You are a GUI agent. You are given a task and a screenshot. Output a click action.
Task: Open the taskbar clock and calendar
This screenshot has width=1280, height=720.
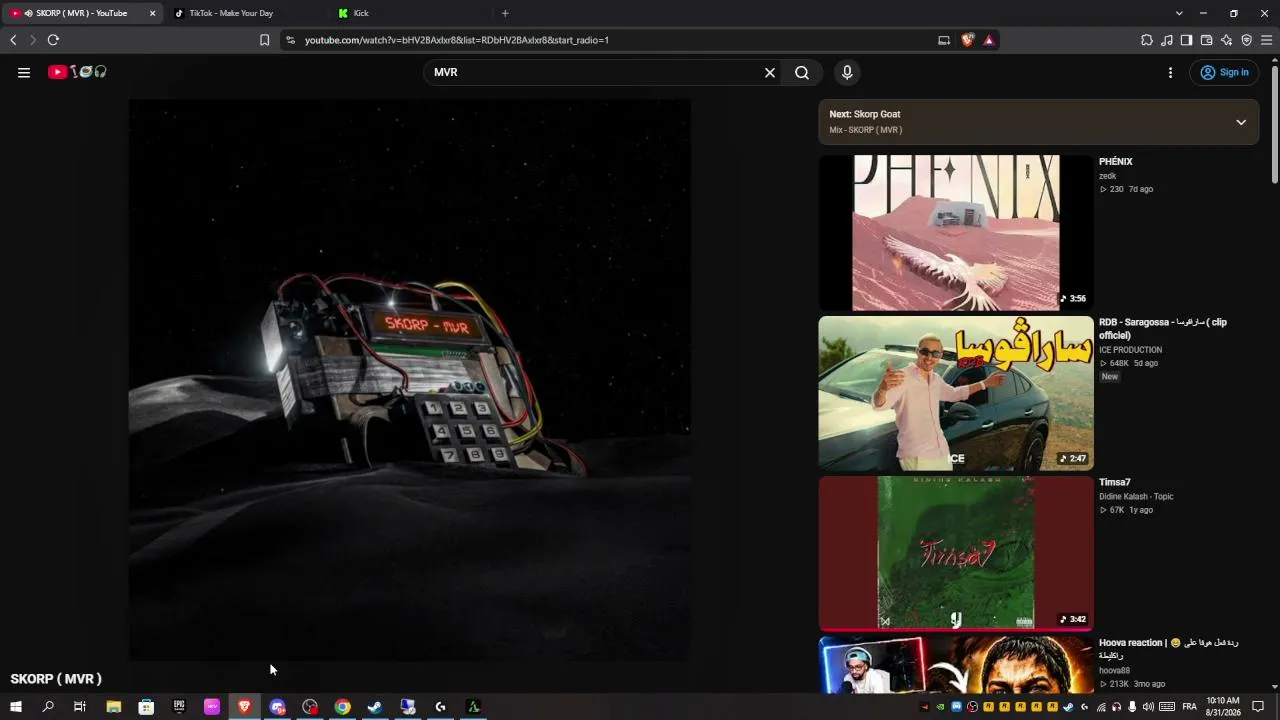[1223, 707]
